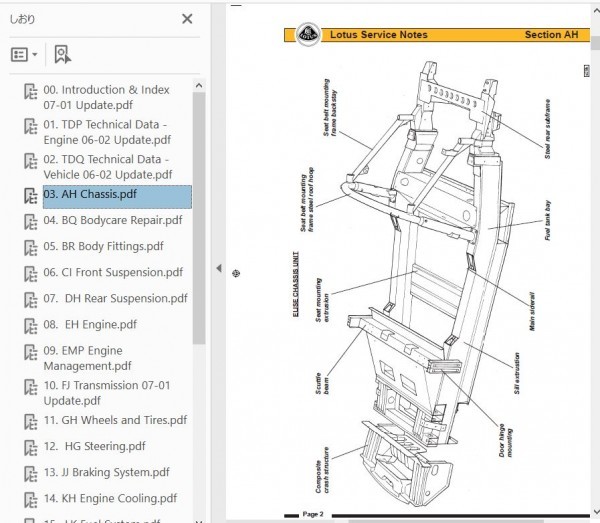The image size is (600, 523).
Task: Click the 'ELISE CHASSIS UNIT' diagram title
Action: point(296,284)
